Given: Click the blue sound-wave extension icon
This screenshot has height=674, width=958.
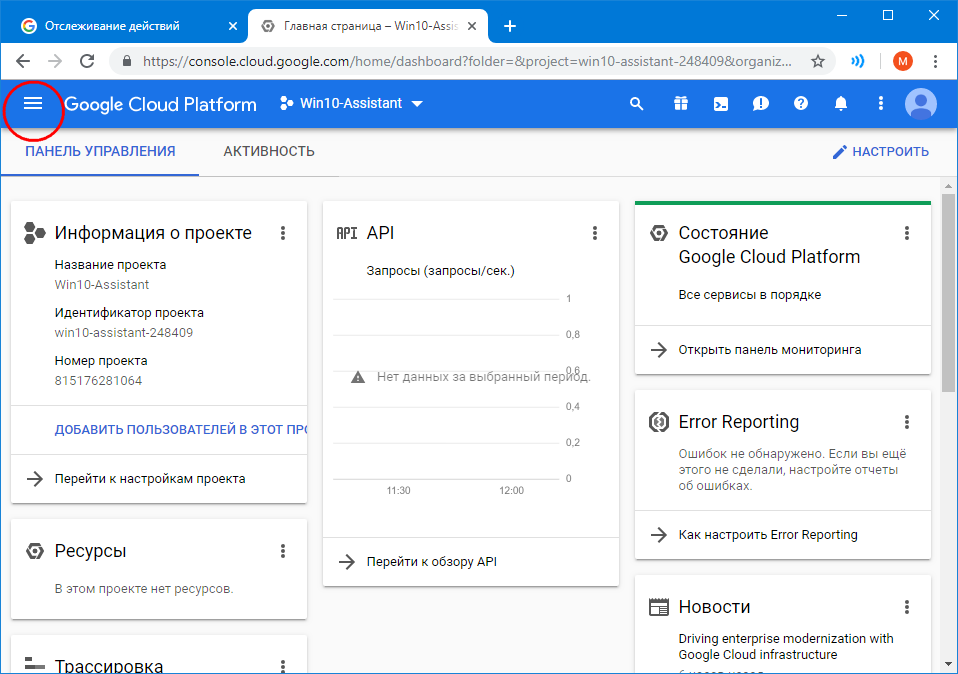Looking at the screenshot, I should (x=858, y=61).
